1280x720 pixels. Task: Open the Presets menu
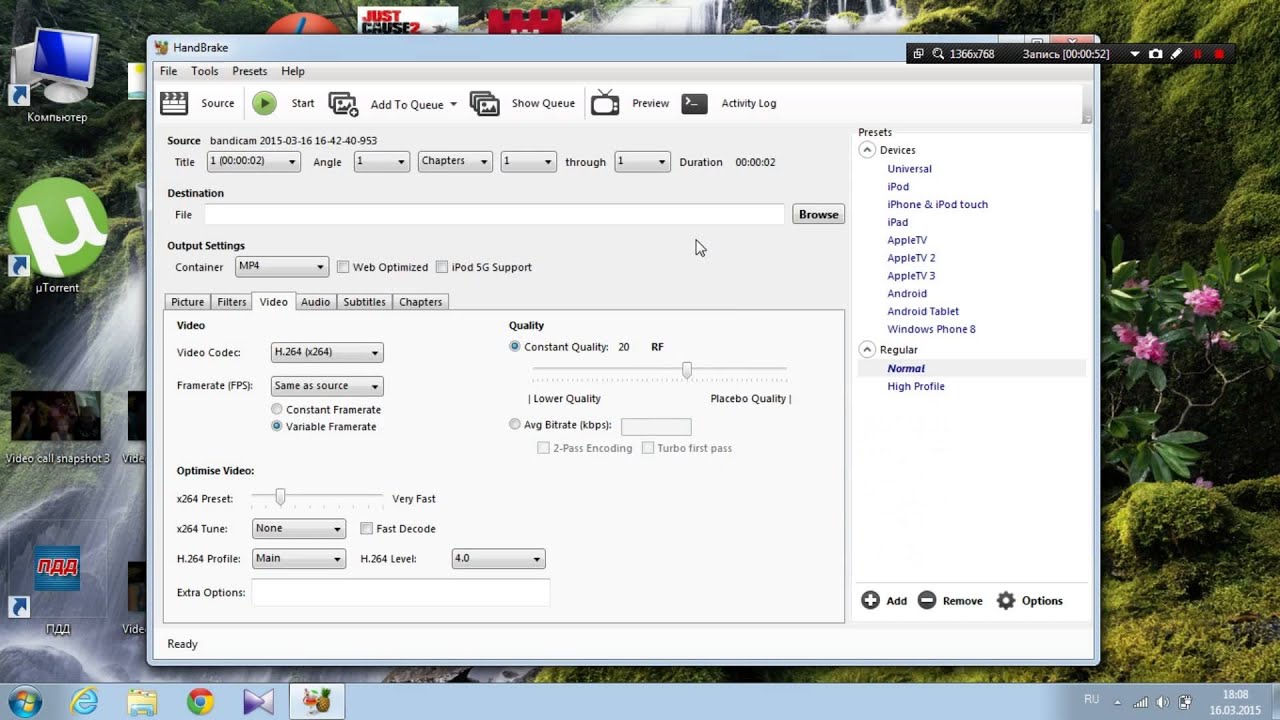click(249, 71)
